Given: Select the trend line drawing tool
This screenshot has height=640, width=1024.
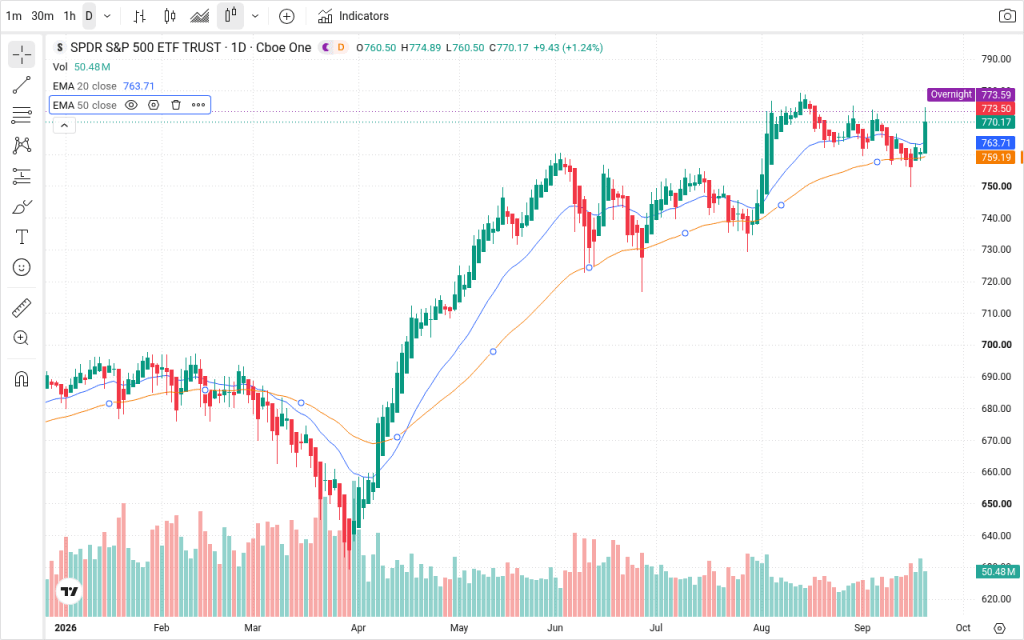Looking at the screenshot, I should pos(22,85).
